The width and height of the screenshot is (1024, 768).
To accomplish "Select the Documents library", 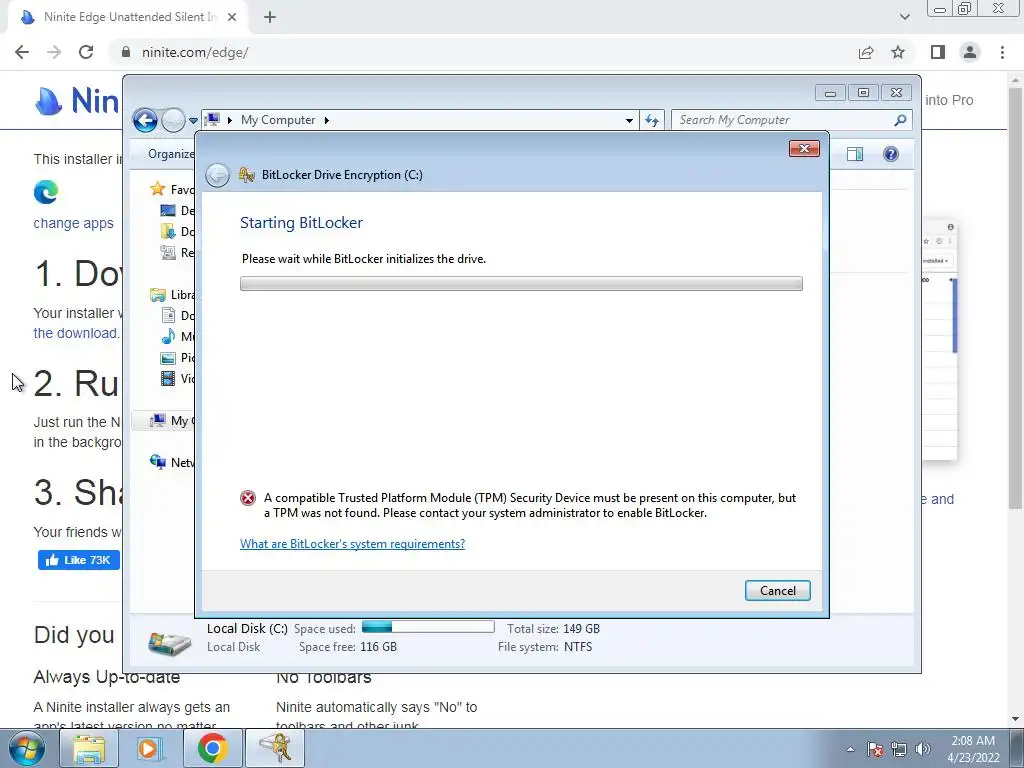I will click(x=177, y=315).
